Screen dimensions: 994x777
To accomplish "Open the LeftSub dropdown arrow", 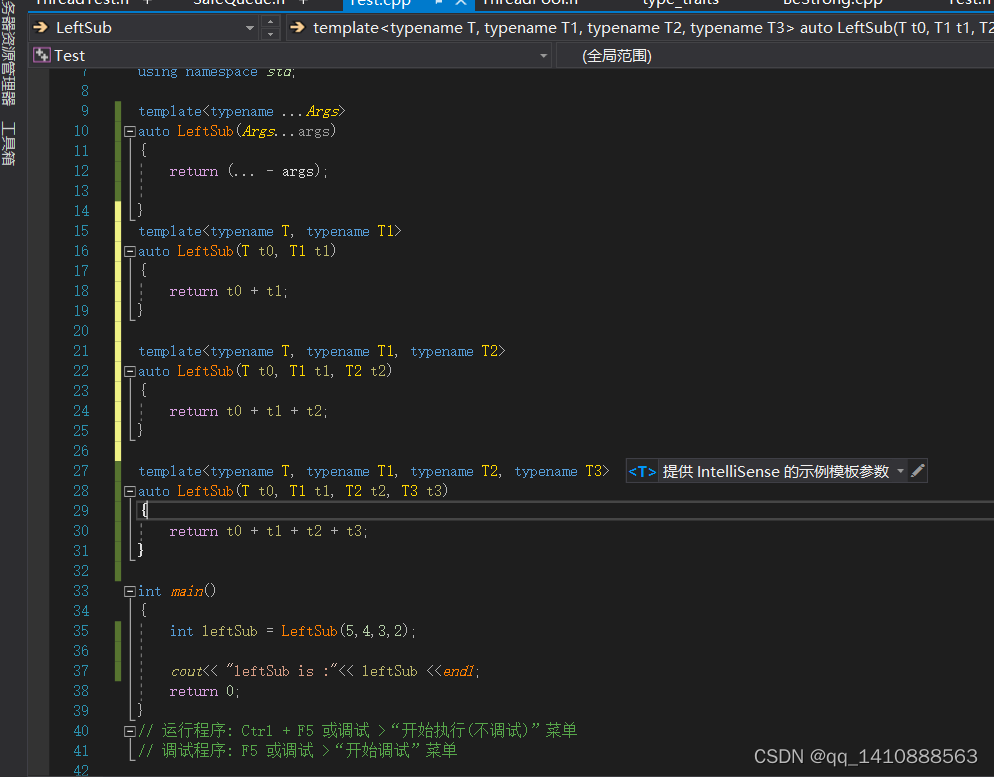I will (250, 28).
